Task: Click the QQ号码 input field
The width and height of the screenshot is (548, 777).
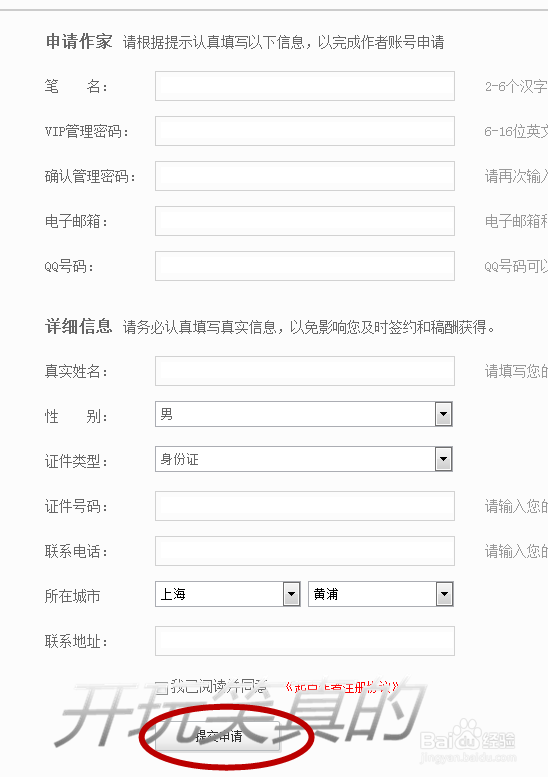Action: [x=305, y=266]
